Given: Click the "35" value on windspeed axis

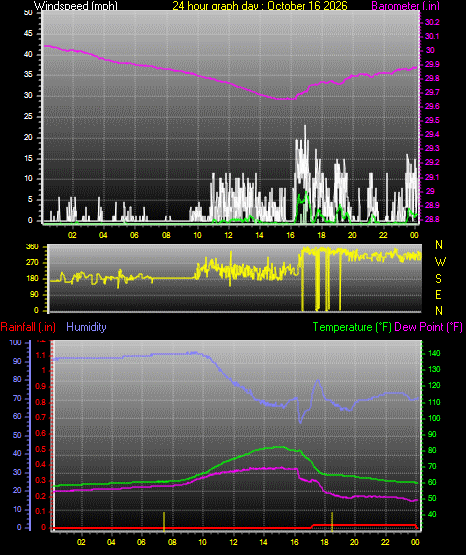Looking at the screenshot, I should click(x=28, y=75).
